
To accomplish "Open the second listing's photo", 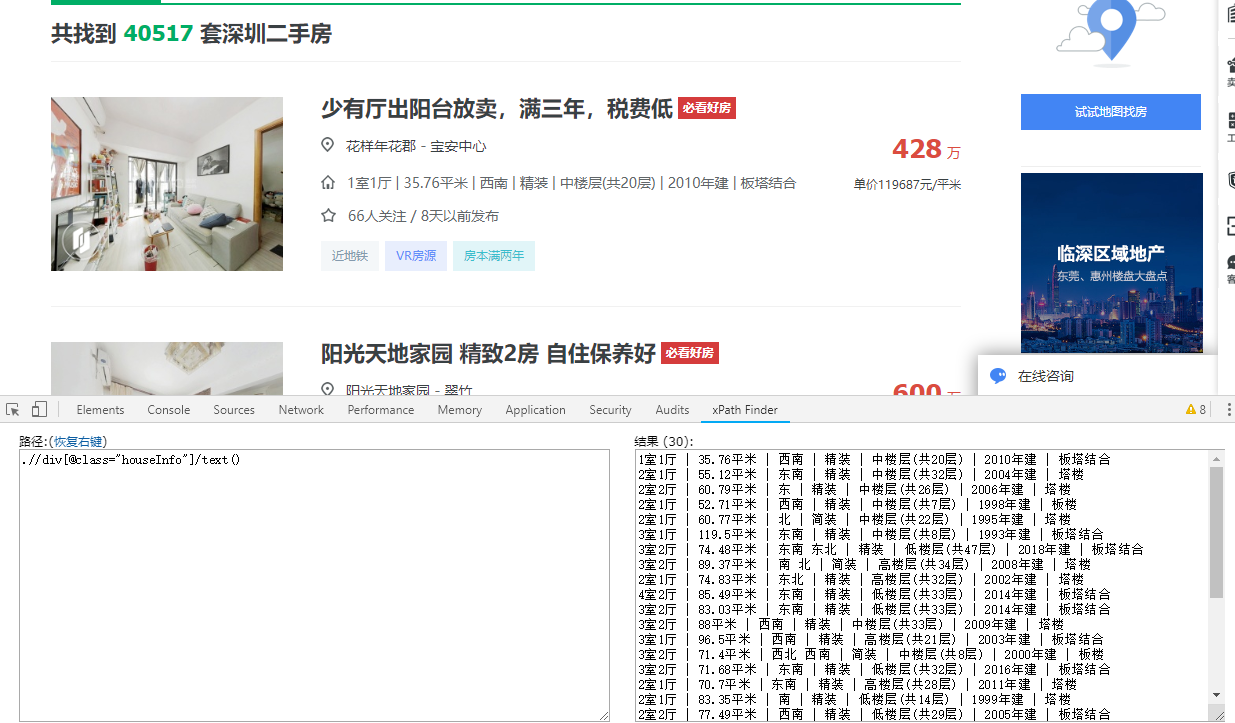I will (x=167, y=368).
